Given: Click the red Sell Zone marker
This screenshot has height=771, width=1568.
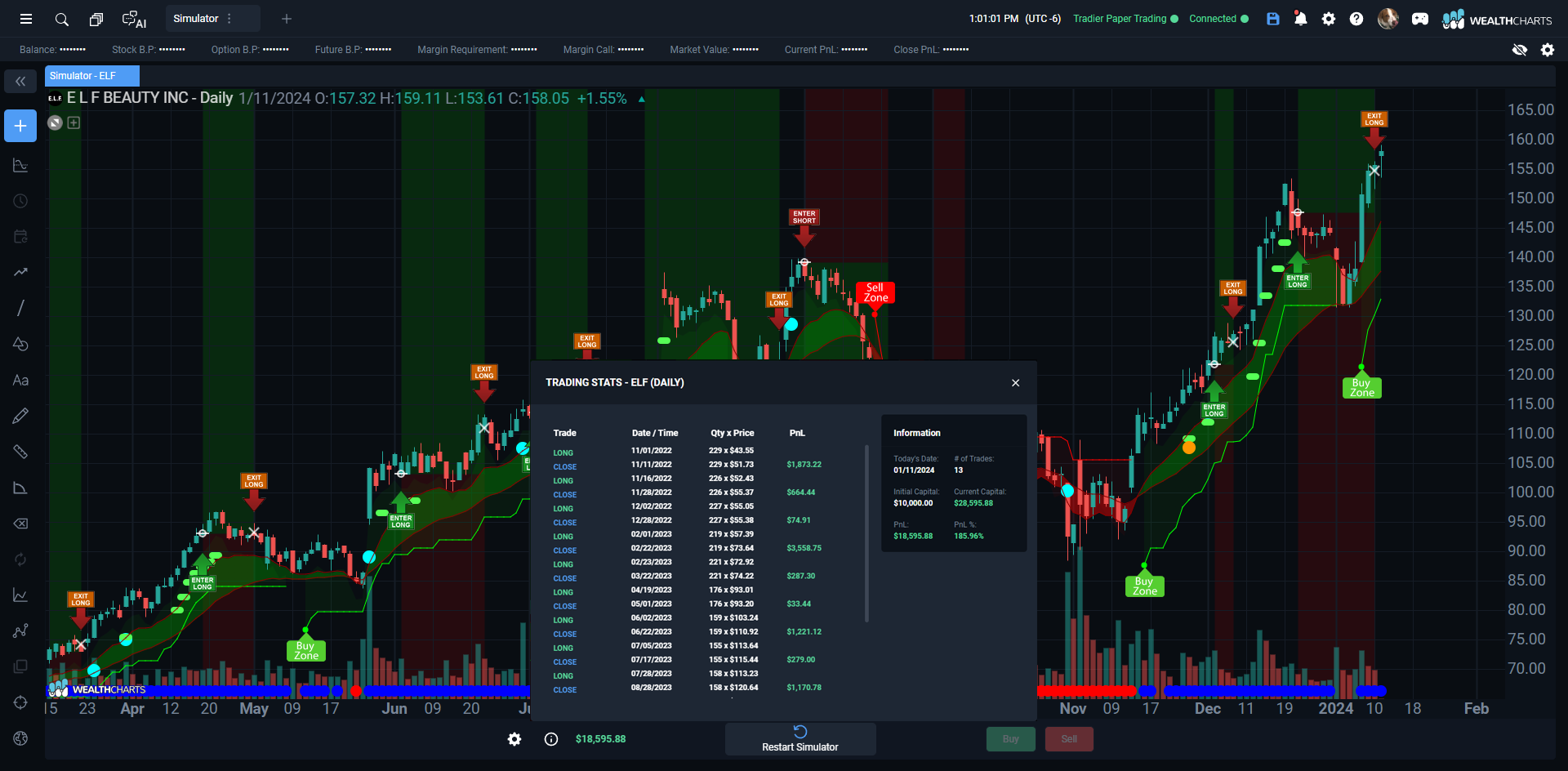Looking at the screenshot, I should 875,292.
